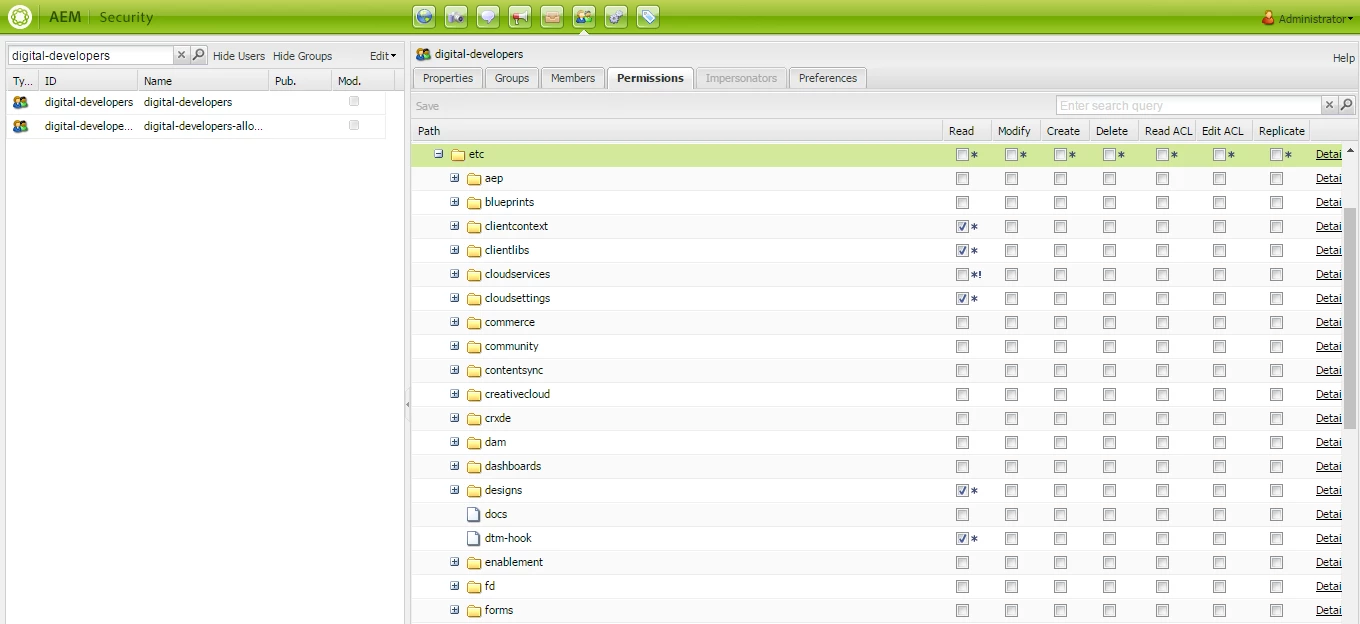
Task: Click the Hide Users button
Action: click(x=239, y=56)
